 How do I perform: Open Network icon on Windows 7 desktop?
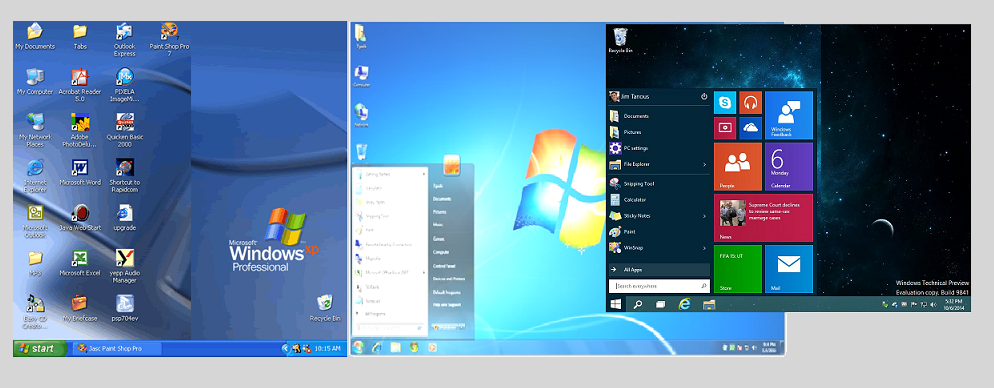point(362,115)
